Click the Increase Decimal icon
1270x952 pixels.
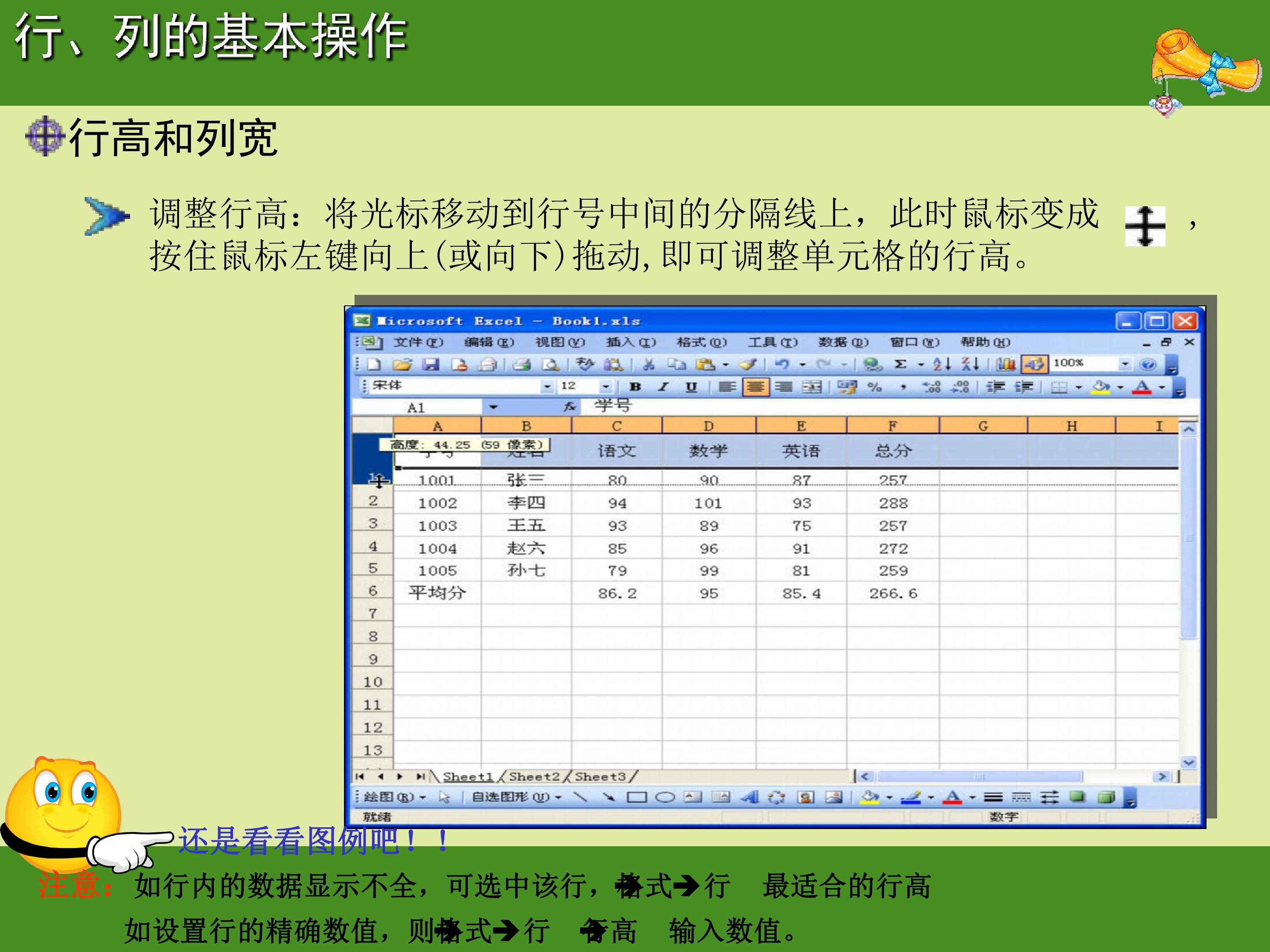pyautogui.click(x=931, y=387)
